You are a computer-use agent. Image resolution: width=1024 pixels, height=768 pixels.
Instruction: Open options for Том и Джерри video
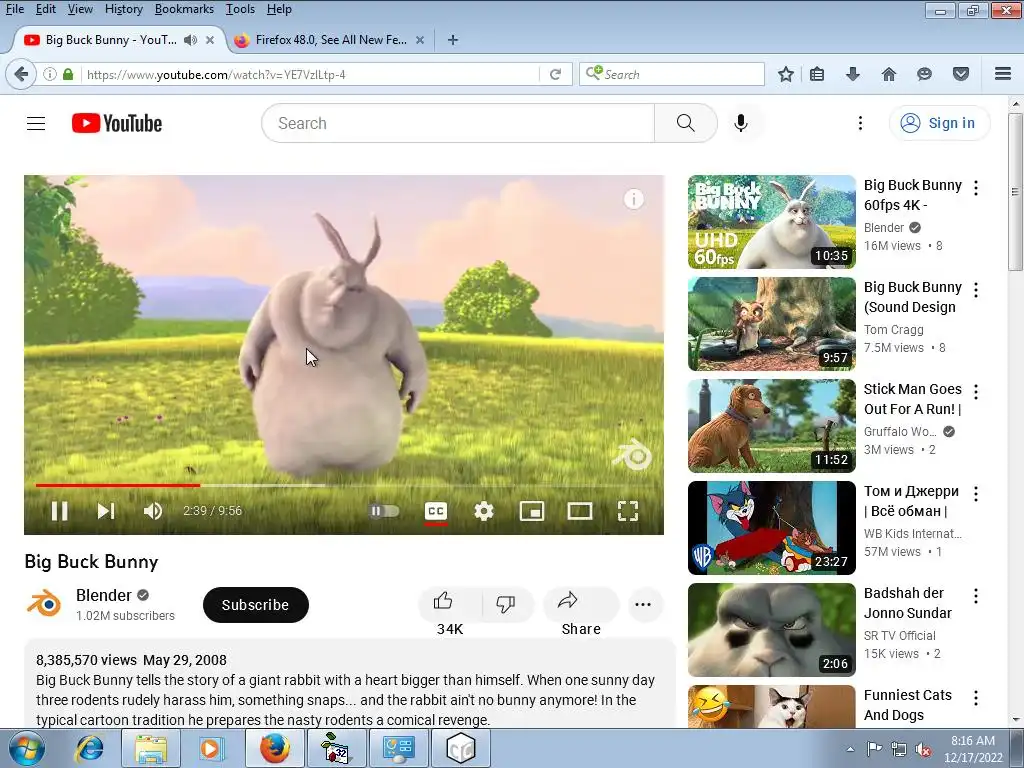(976, 494)
